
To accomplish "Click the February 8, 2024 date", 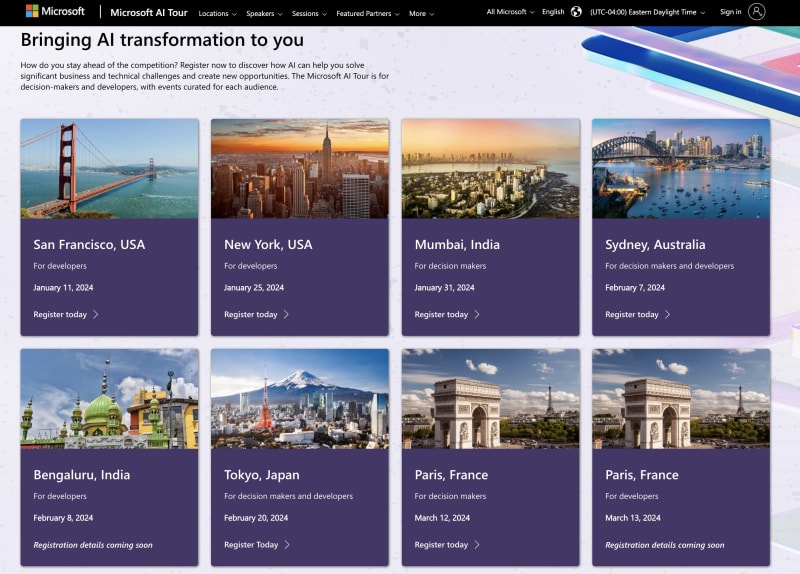I will tap(63, 517).
